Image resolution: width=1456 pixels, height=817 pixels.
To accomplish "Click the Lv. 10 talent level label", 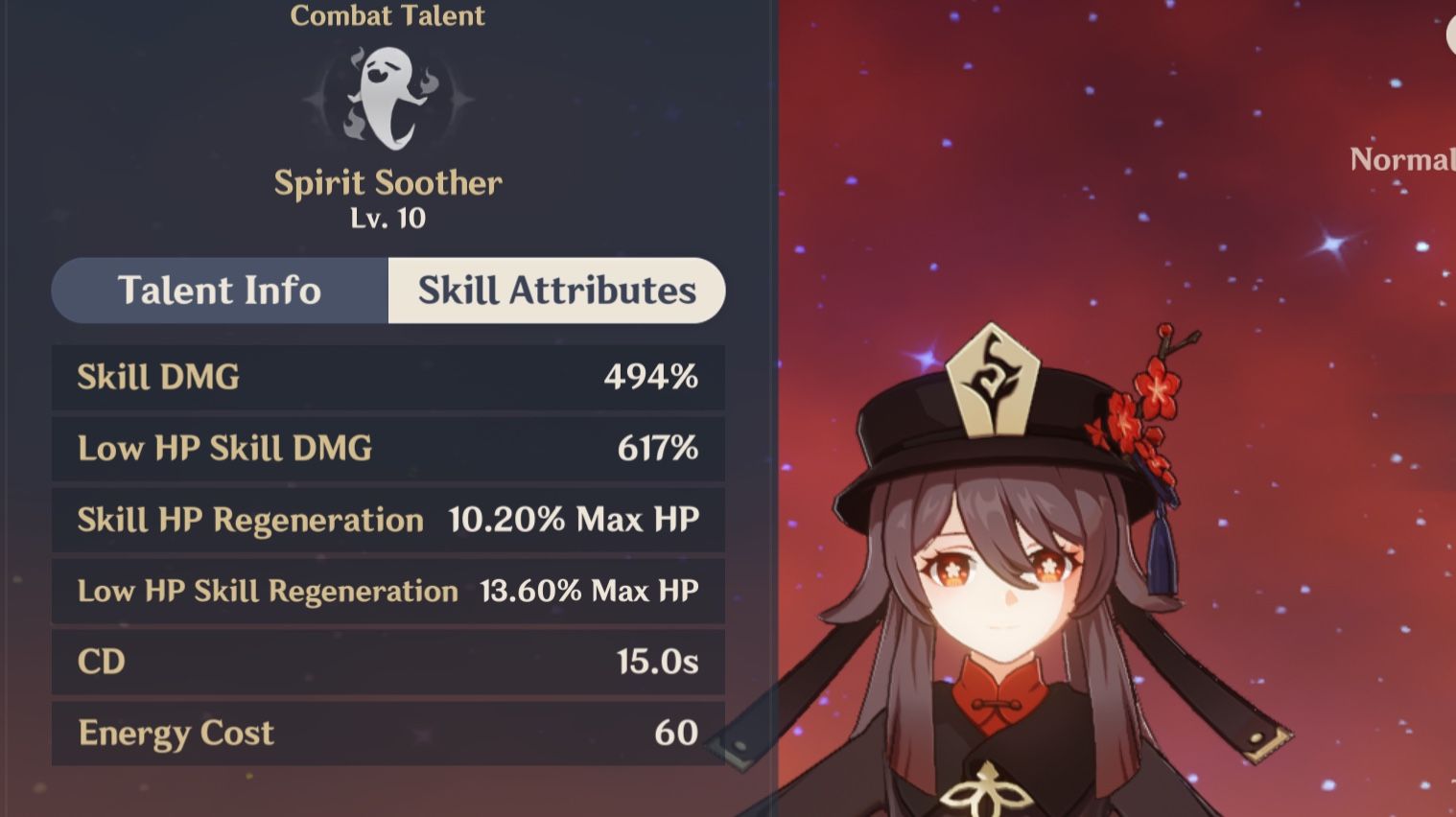I will [x=387, y=219].
